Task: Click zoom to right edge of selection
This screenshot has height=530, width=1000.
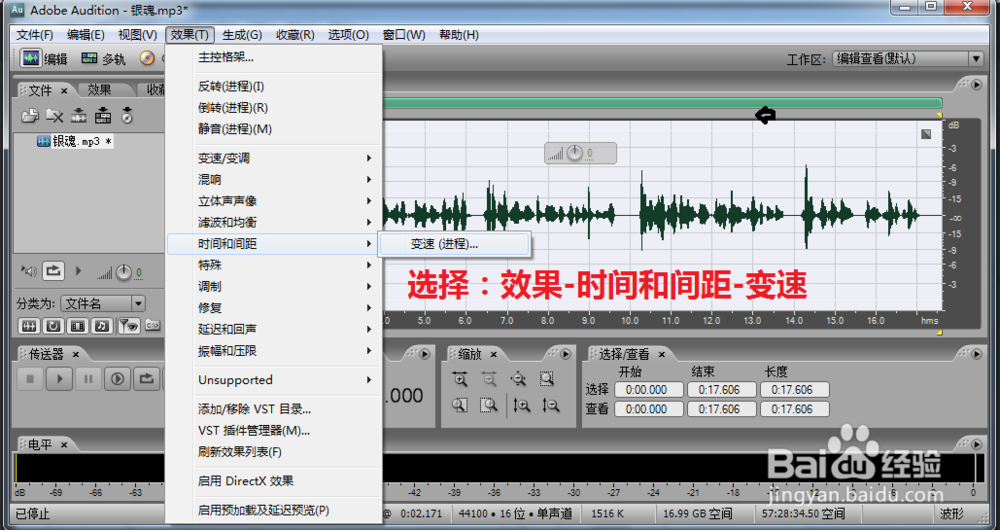Action: click(x=489, y=405)
